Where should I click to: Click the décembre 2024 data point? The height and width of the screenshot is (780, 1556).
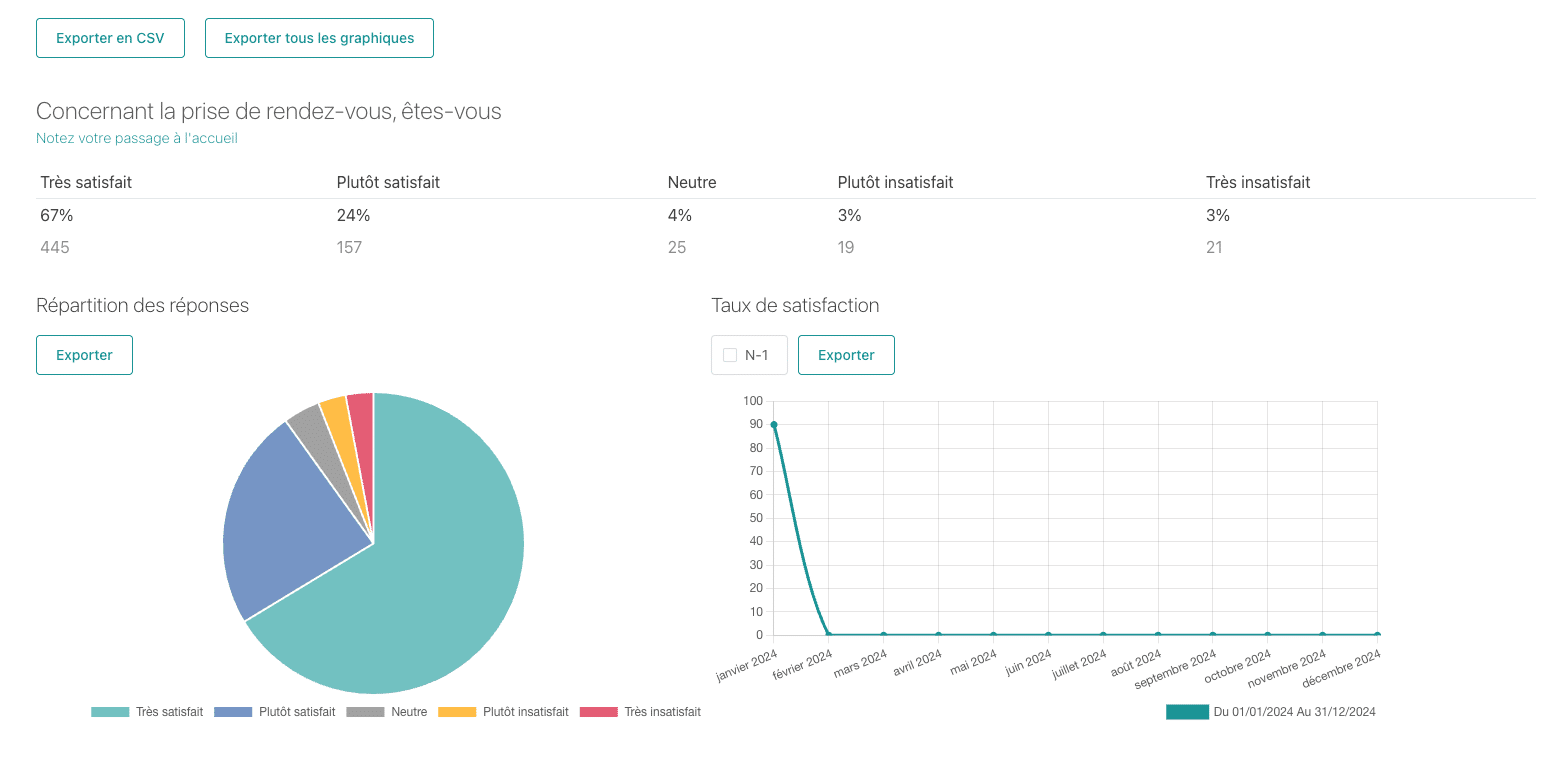click(x=1377, y=634)
